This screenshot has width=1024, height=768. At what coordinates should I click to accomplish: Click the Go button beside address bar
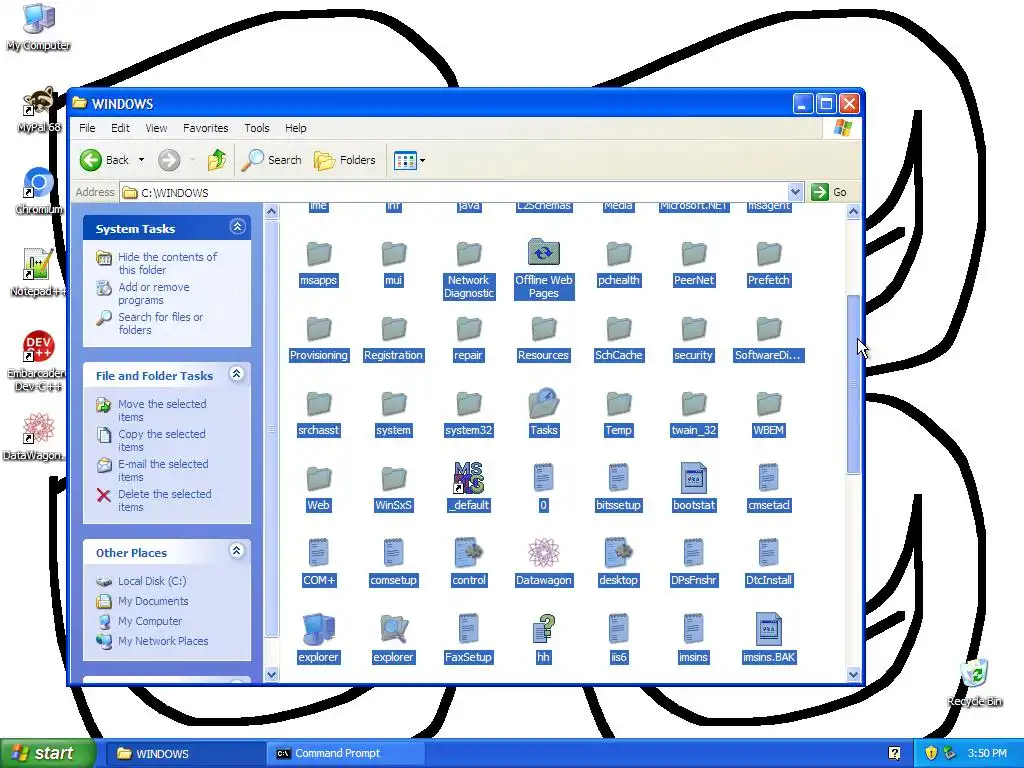(x=829, y=192)
